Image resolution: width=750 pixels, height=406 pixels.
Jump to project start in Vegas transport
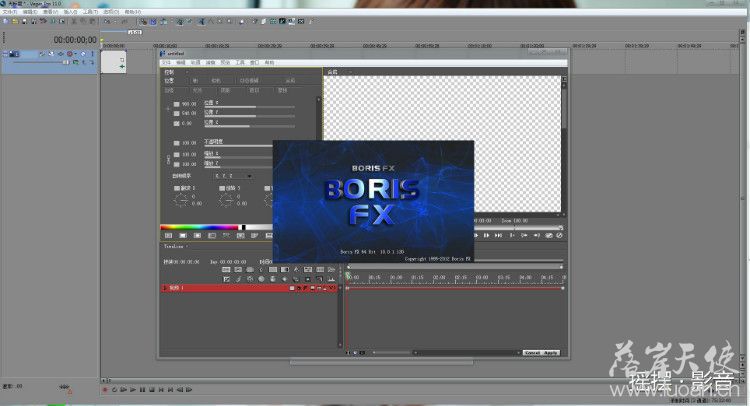tap(161, 390)
